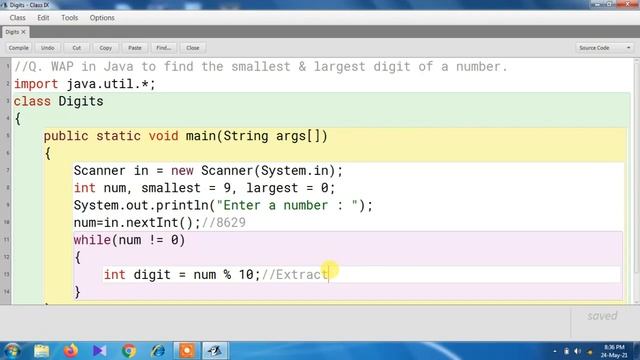
Task: Open Internet Explorer from the taskbar
Action: pos(158,351)
